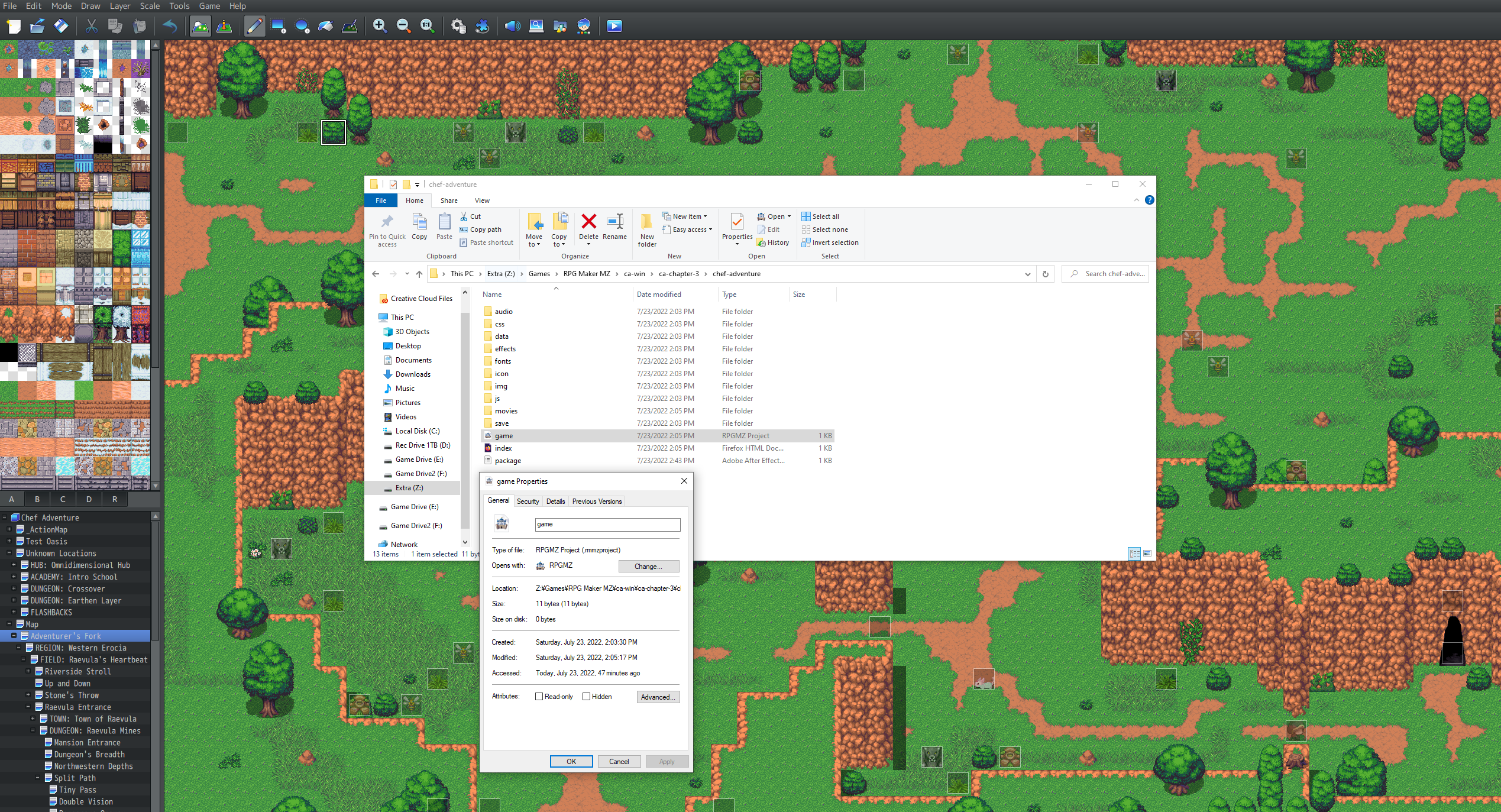Click Cancel in game Properties dialog
This screenshot has height=812, width=1501.
pyautogui.click(x=619, y=762)
